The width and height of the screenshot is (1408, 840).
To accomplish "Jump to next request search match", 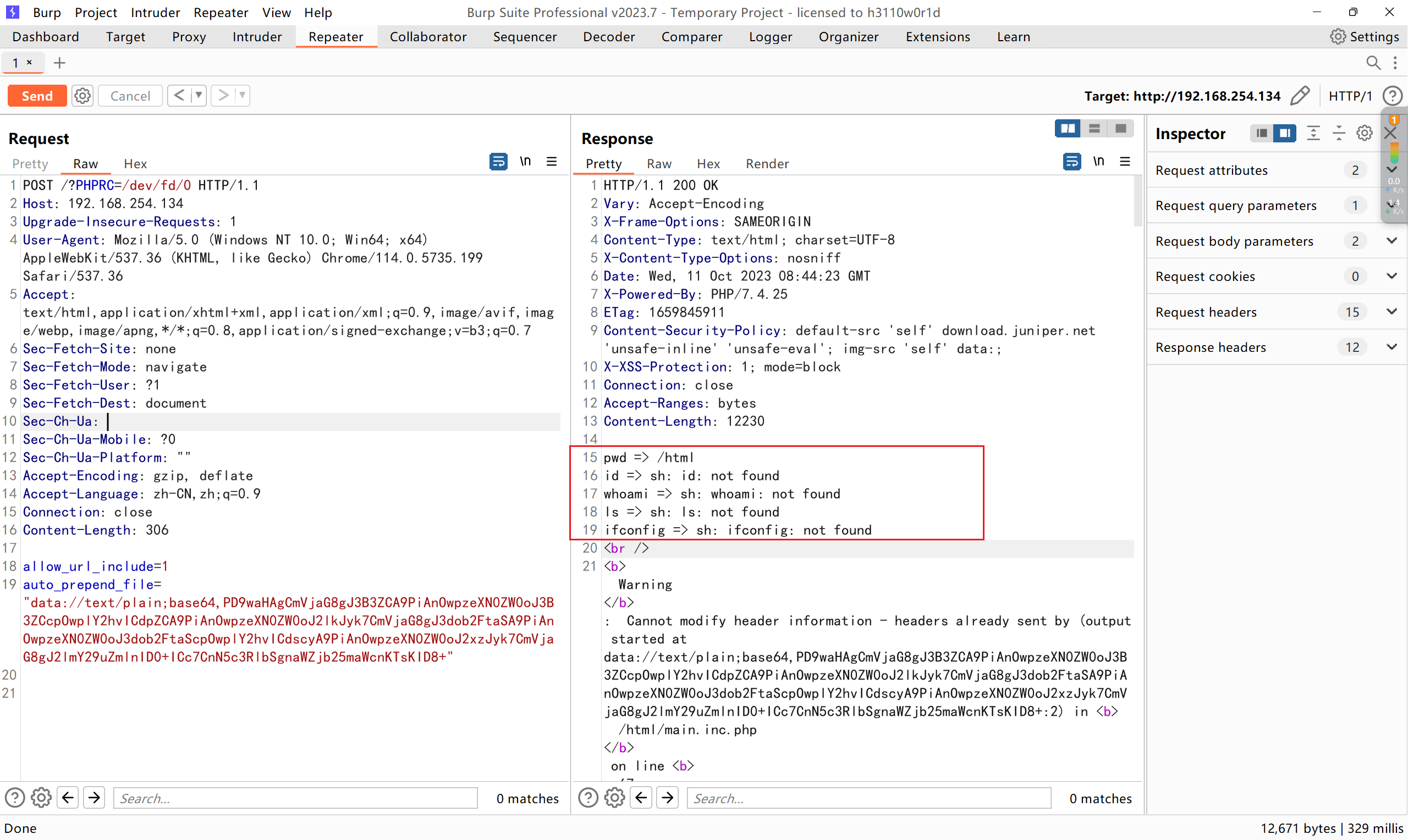I will (95, 798).
